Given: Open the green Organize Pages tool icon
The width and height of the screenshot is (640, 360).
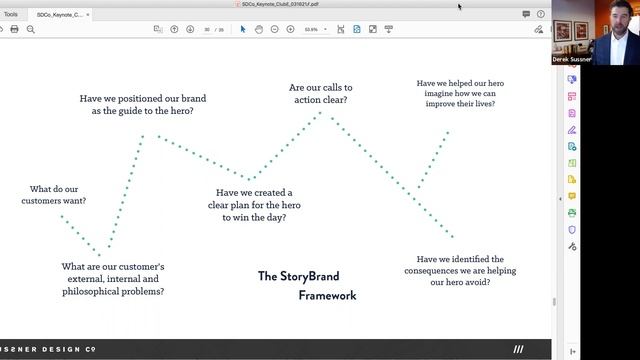Looking at the screenshot, I should 572,163.
